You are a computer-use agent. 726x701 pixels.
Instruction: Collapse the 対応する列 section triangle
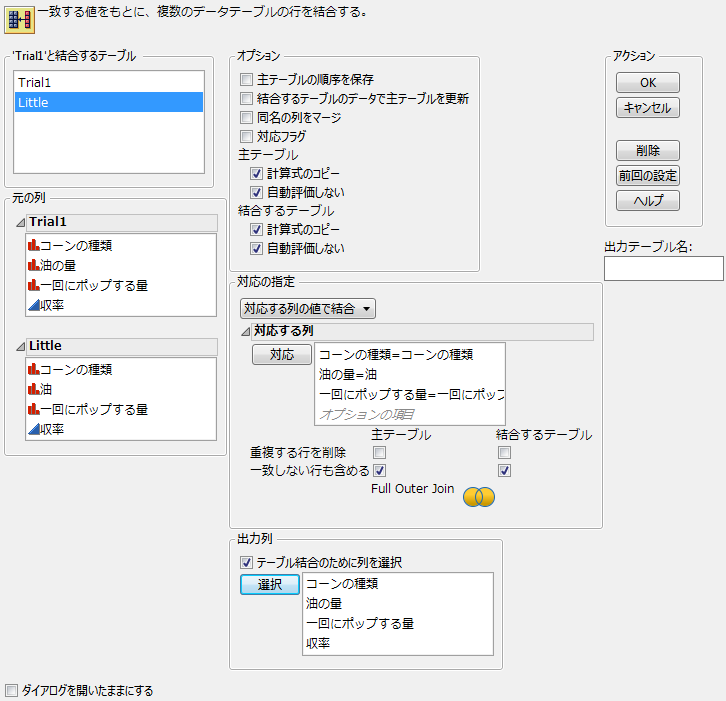tap(246, 331)
